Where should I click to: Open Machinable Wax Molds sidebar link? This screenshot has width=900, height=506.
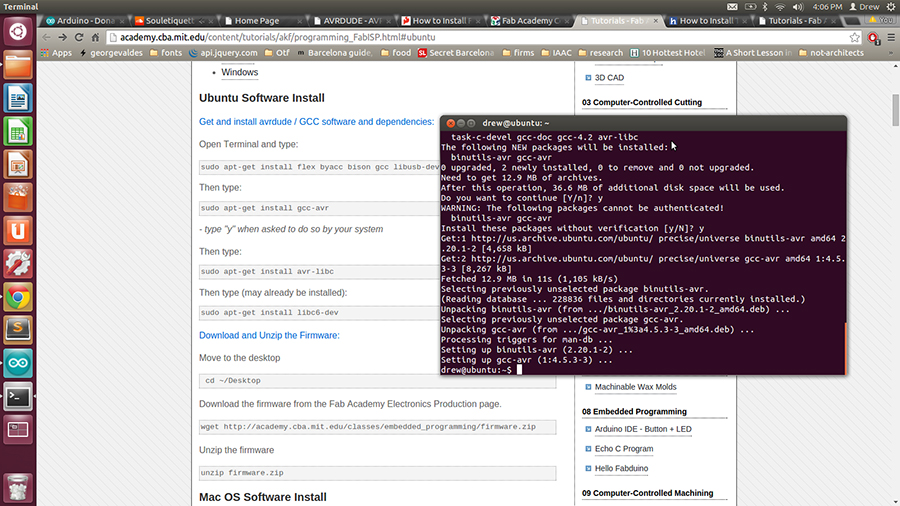click(635, 387)
